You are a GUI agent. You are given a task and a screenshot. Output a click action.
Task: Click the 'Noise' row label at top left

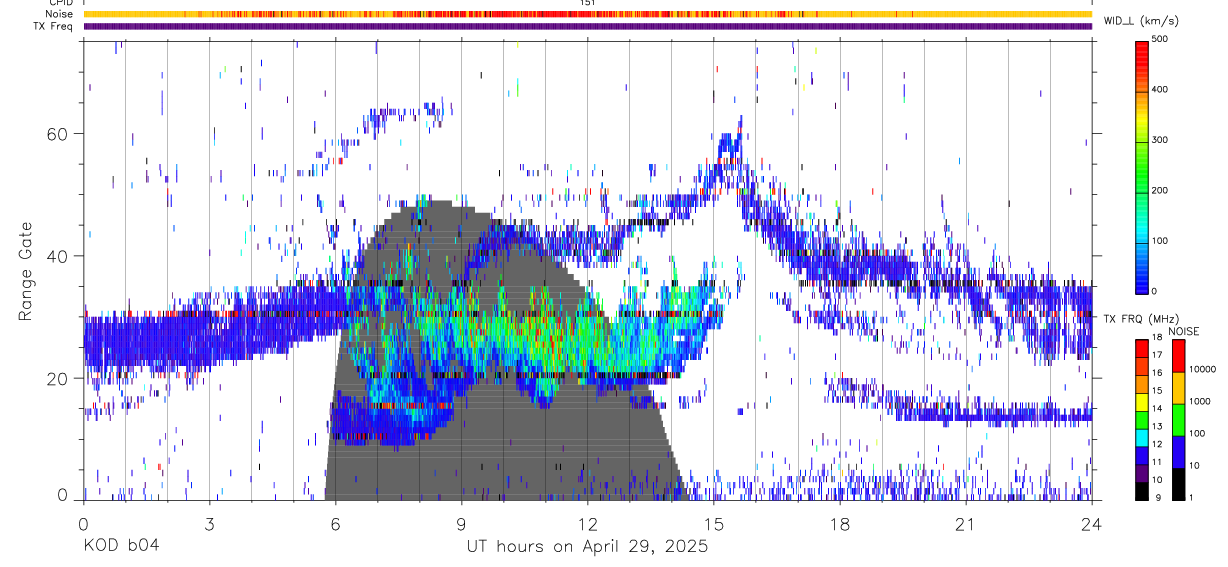coord(60,14)
